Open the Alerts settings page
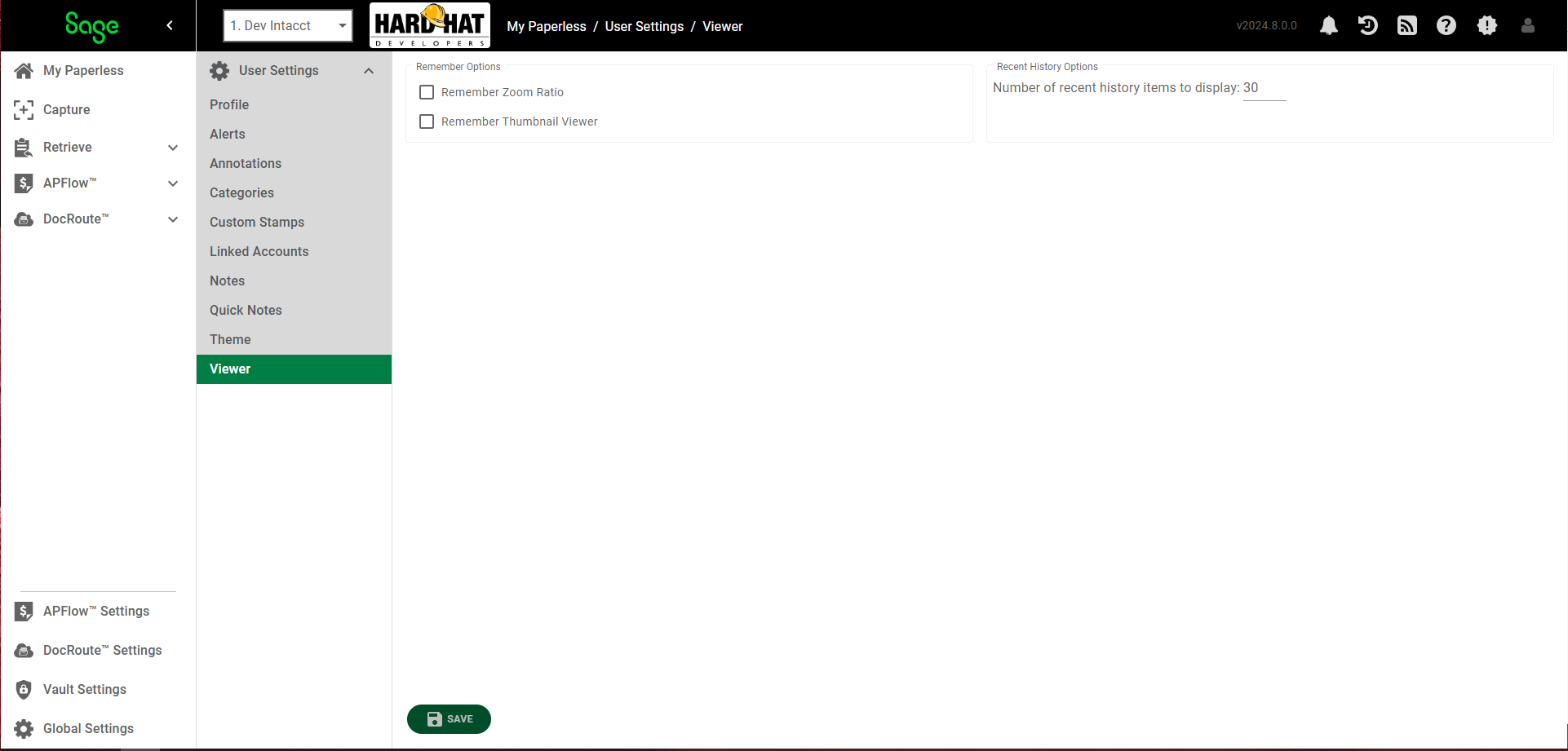Screen dimensions: 1568x751 pyautogui.click(x=294, y=134)
